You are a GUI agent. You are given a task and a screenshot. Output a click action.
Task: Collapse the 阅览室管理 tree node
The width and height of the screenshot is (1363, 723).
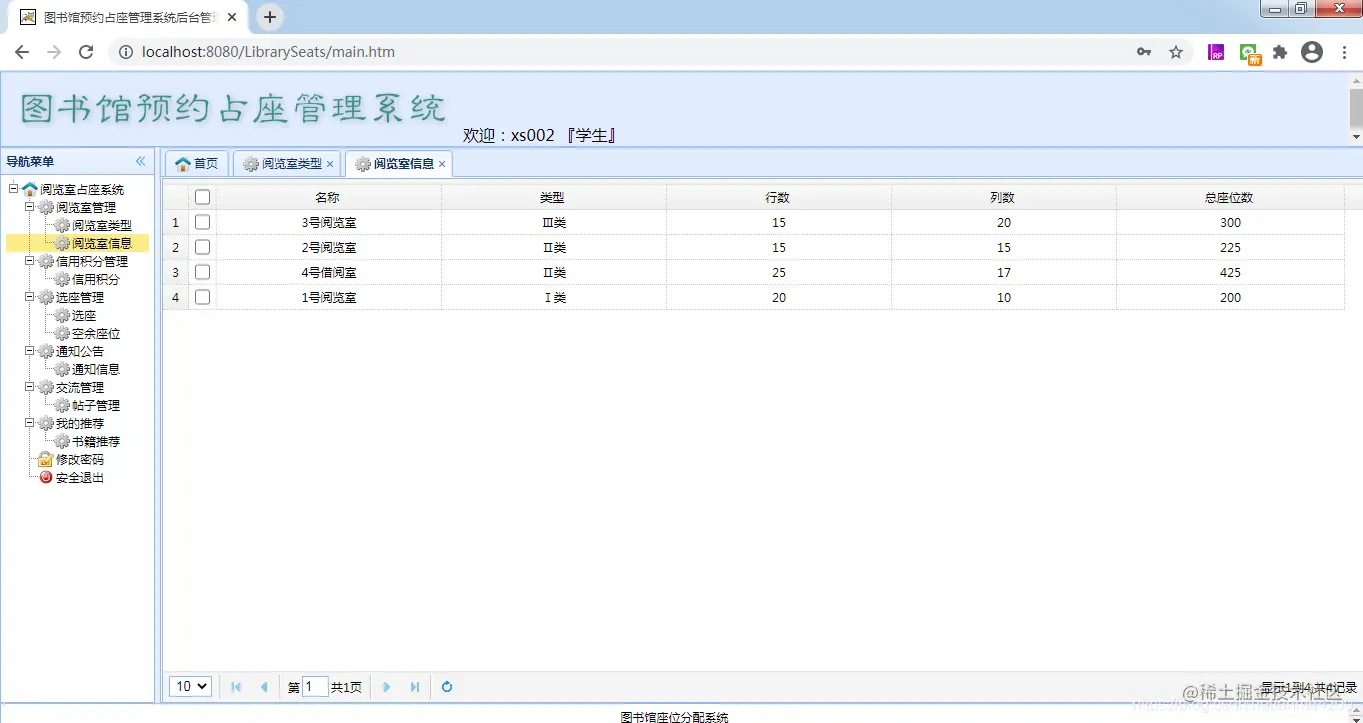30,207
